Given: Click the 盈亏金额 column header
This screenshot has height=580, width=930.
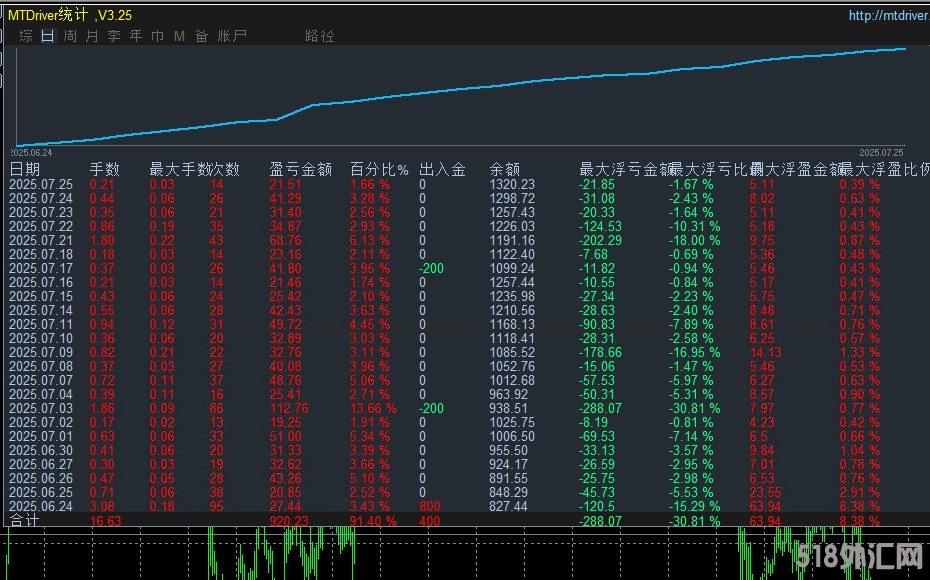Looking at the screenshot, I should 300,169.
